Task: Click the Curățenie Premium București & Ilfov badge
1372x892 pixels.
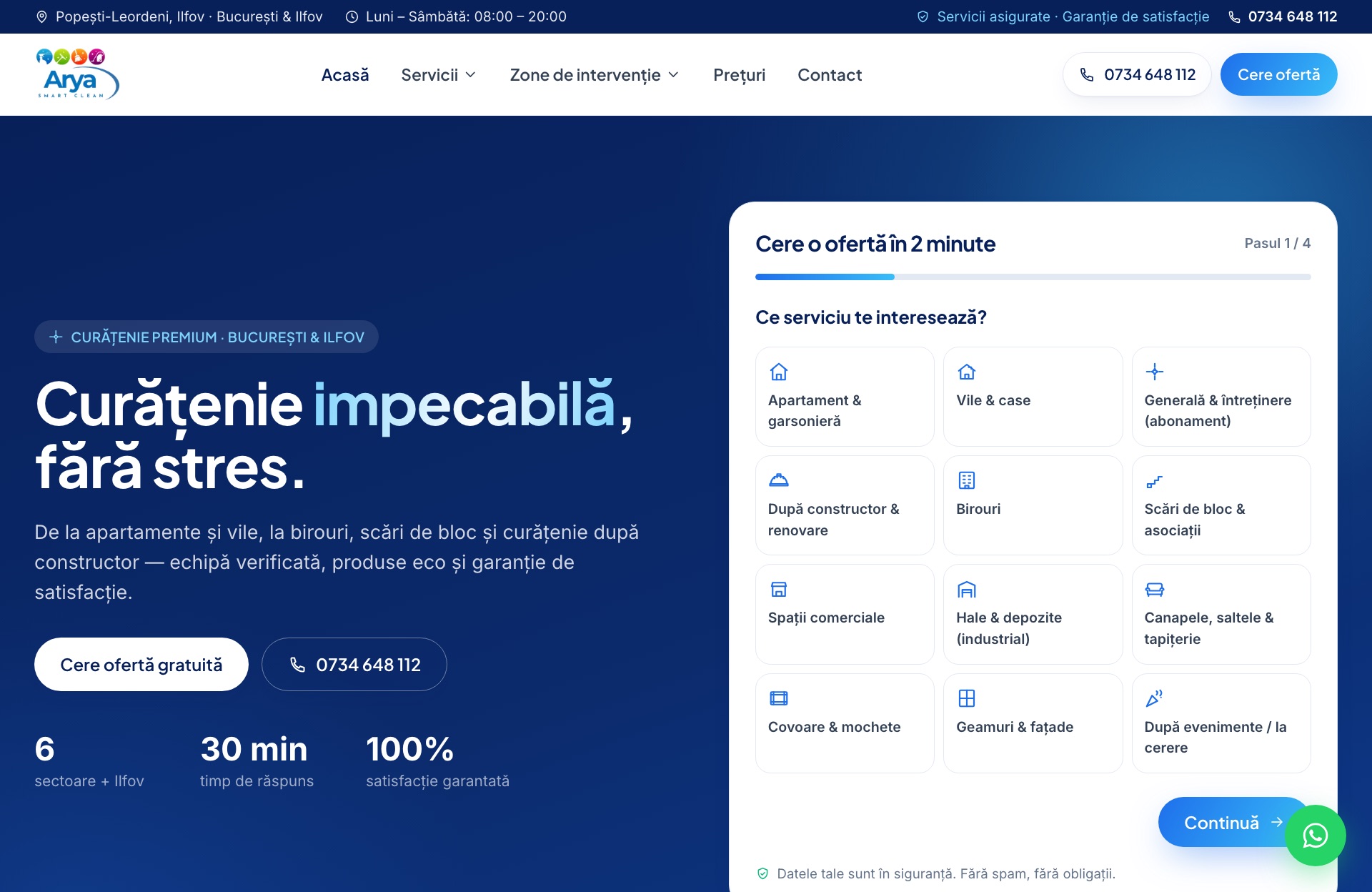Action: click(x=207, y=337)
